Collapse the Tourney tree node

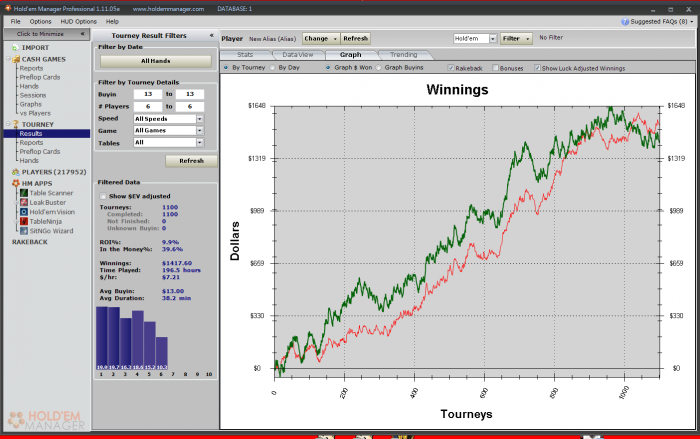coord(8,124)
